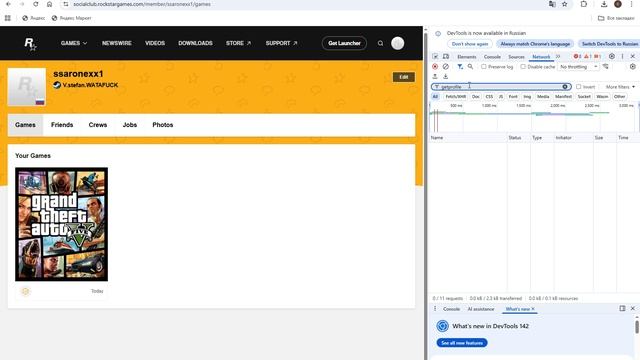Open Network panel settings gear
640x360 pixels.
point(633,67)
